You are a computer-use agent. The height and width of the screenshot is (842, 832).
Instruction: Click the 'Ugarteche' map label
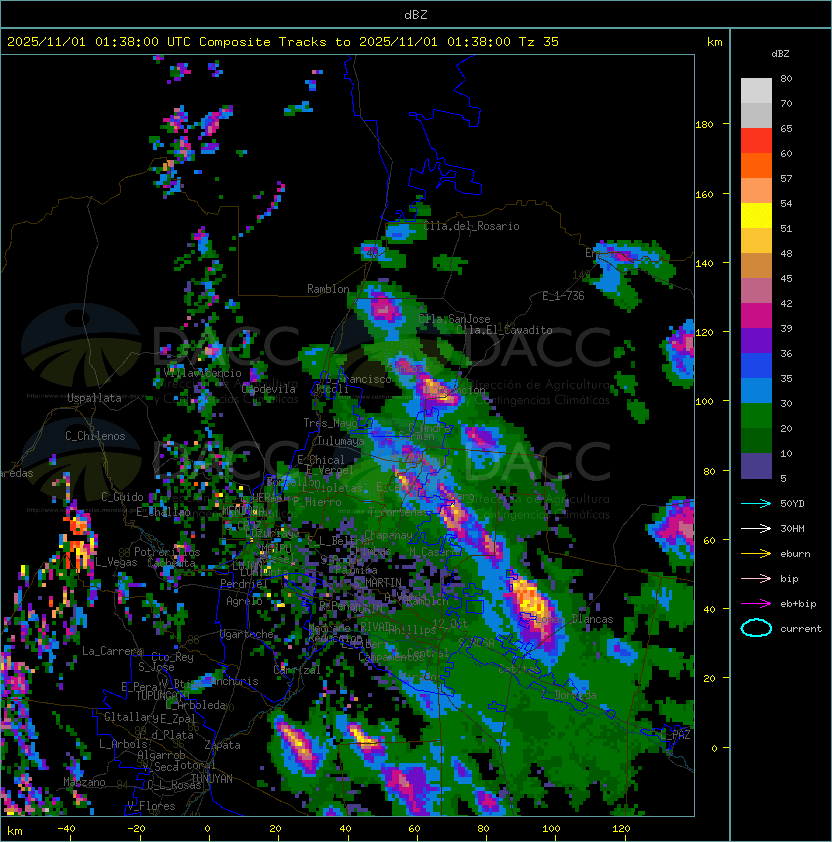(247, 634)
